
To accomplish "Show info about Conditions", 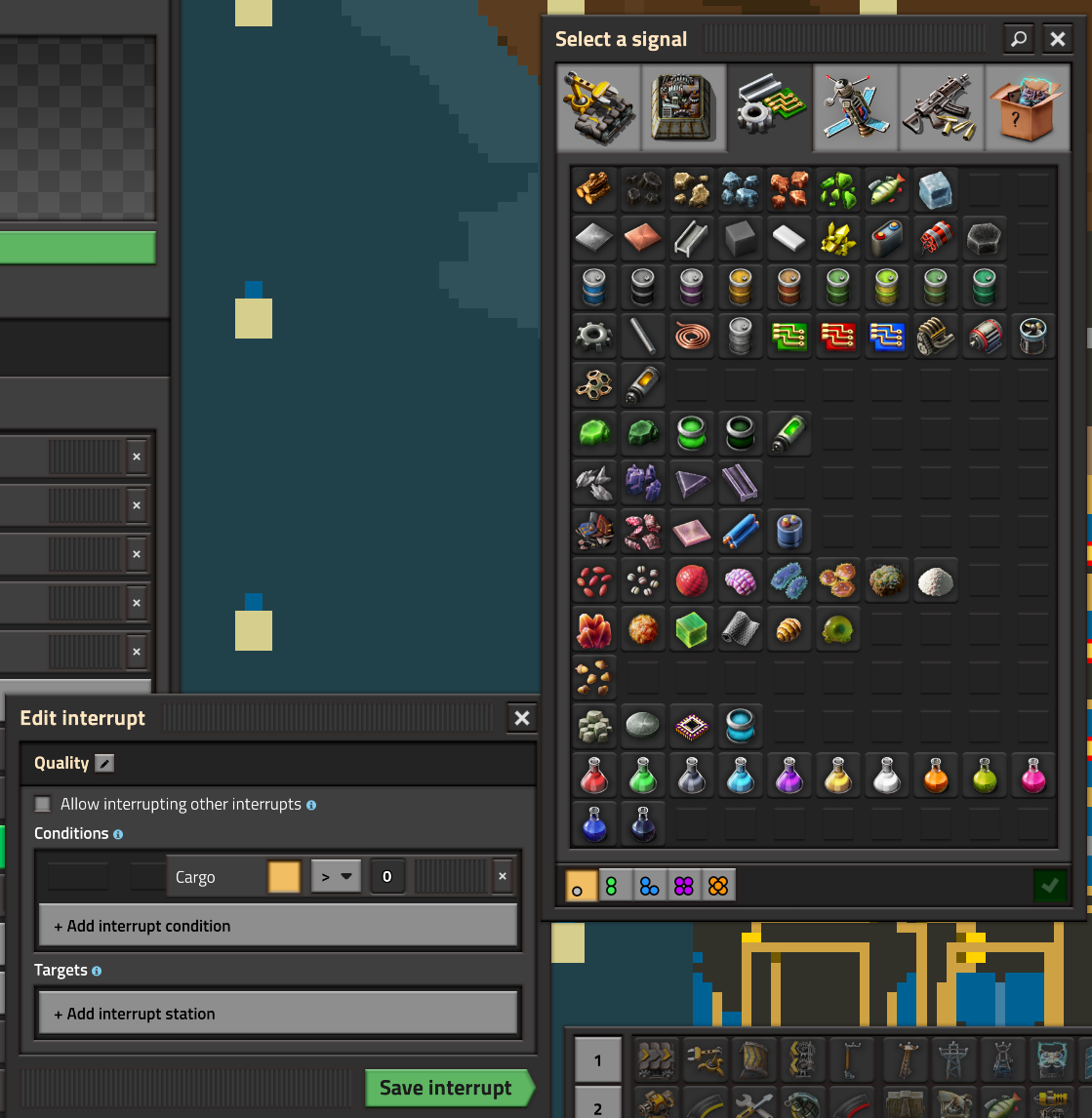I will [x=118, y=834].
